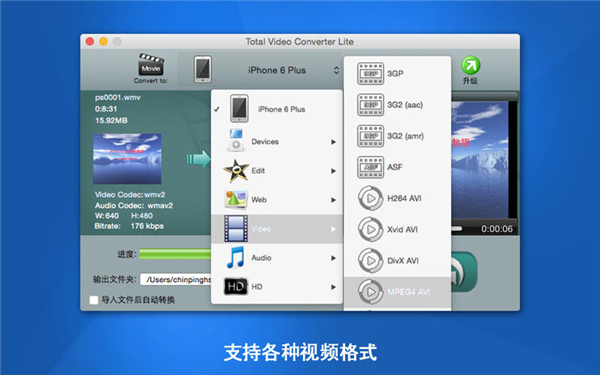Pick the H264 AVI format icon
The height and width of the screenshot is (375, 600).
(x=370, y=198)
